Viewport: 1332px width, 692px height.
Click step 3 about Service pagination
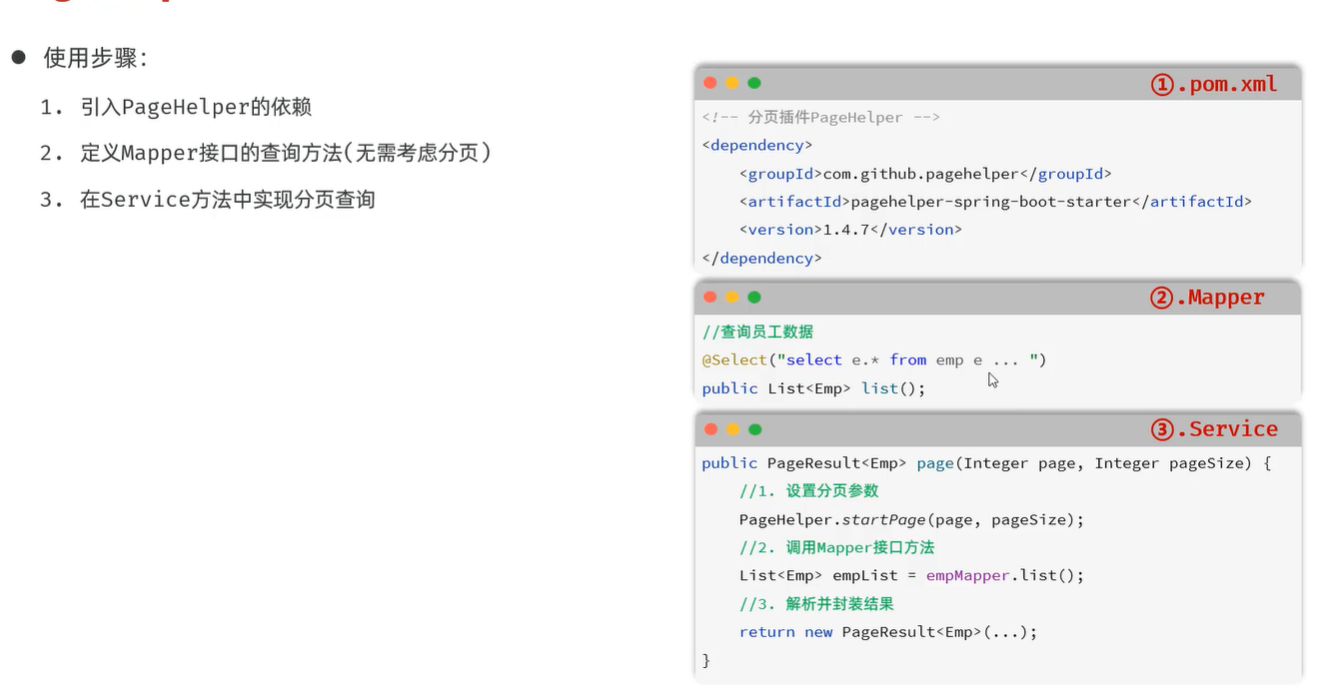(x=207, y=199)
